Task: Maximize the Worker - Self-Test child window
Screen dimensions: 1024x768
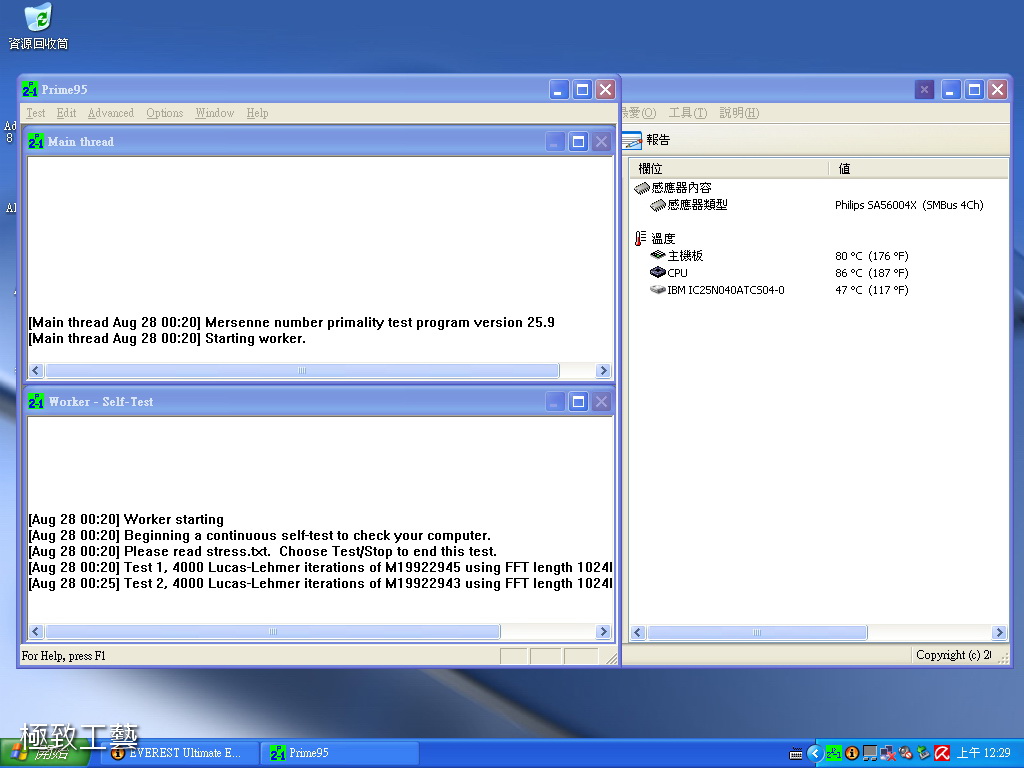Action: pyautogui.click(x=578, y=401)
